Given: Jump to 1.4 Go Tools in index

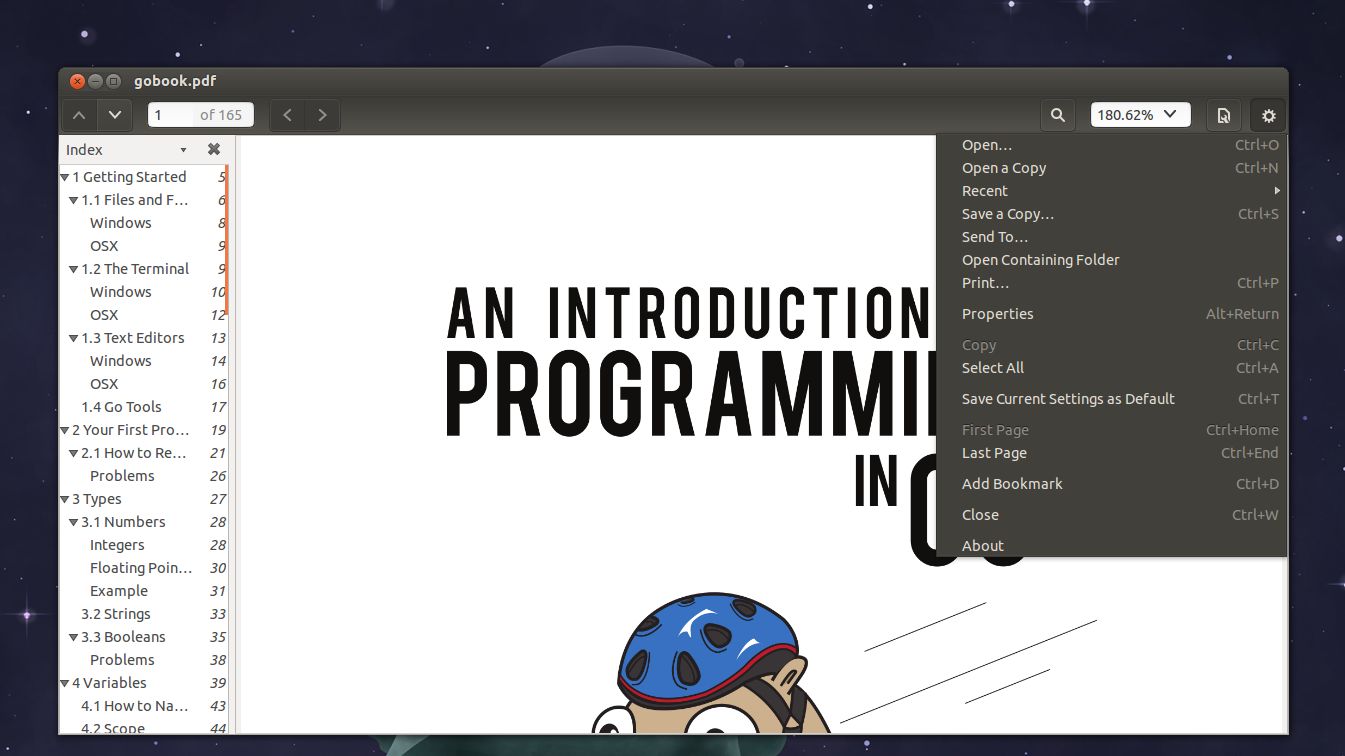Looking at the screenshot, I should click(x=121, y=407).
